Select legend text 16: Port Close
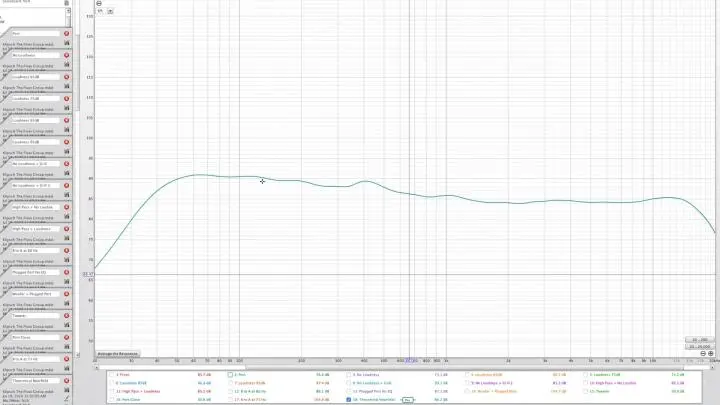The width and height of the screenshot is (720, 405). [x=128, y=399]
